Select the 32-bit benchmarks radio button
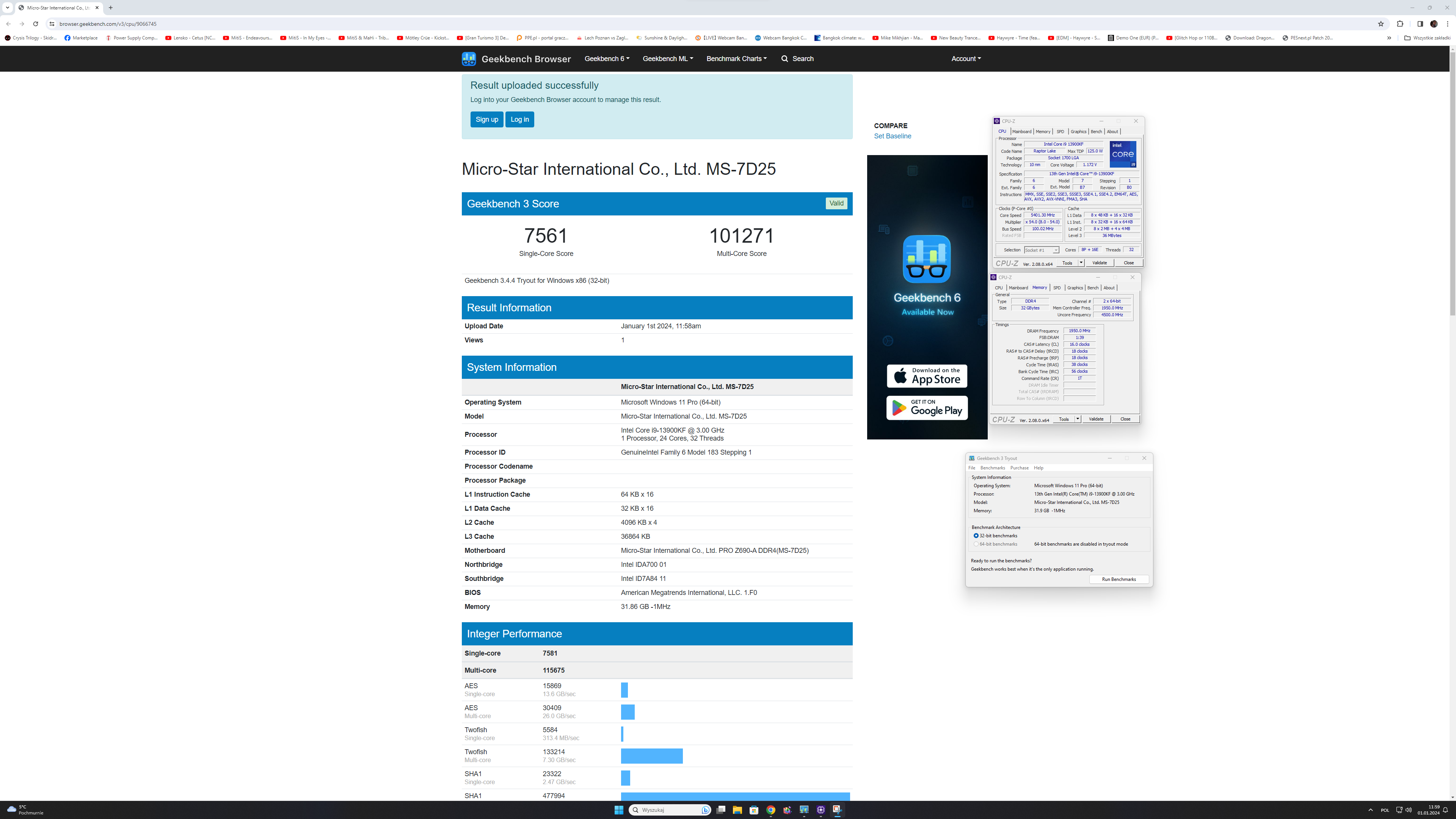1456x819 pixels. pyautogui.click(x=976, y=536)
